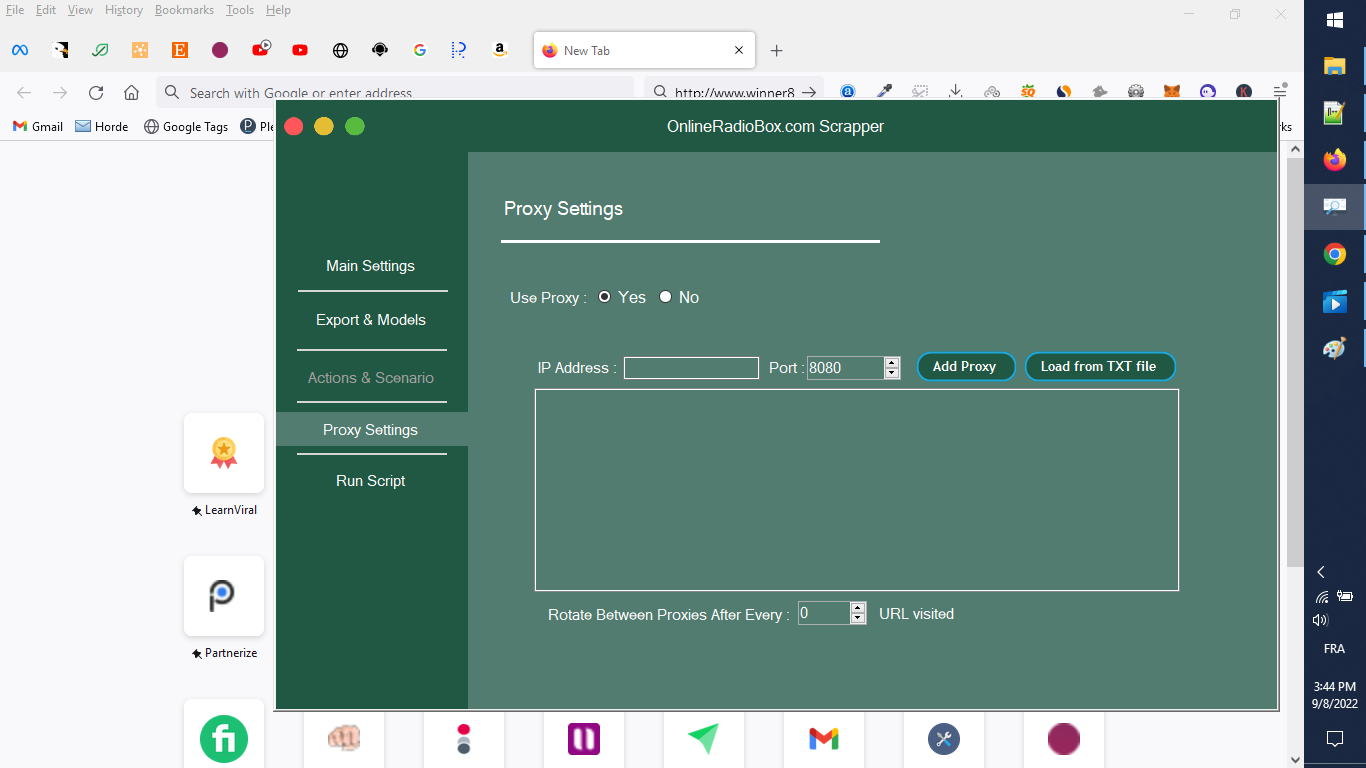This screenshot has height=768, width=1366.
Task: Open Firefox History menu
Action: [124, 10]
